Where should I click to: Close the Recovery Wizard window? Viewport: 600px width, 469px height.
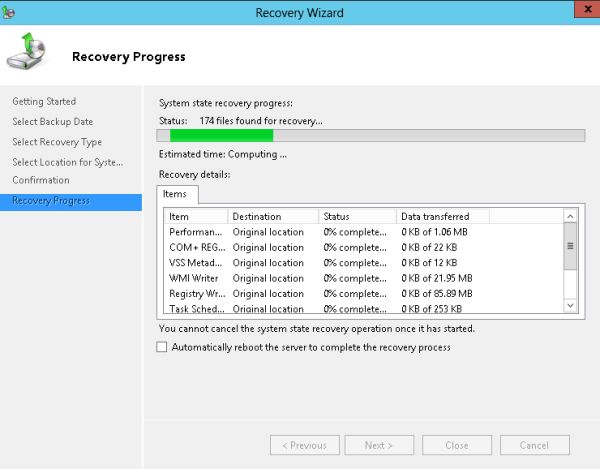[x=588, y=9]
